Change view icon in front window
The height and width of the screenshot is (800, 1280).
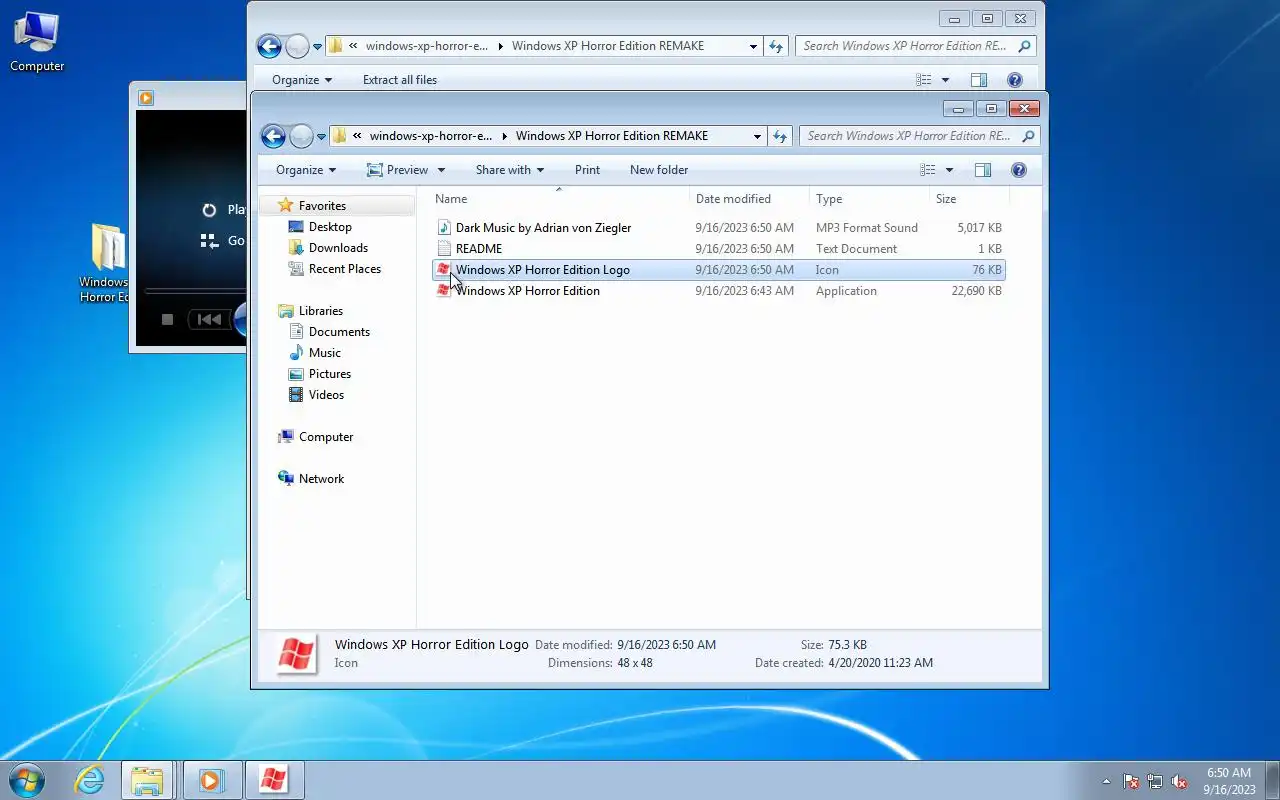pos(928,170)
